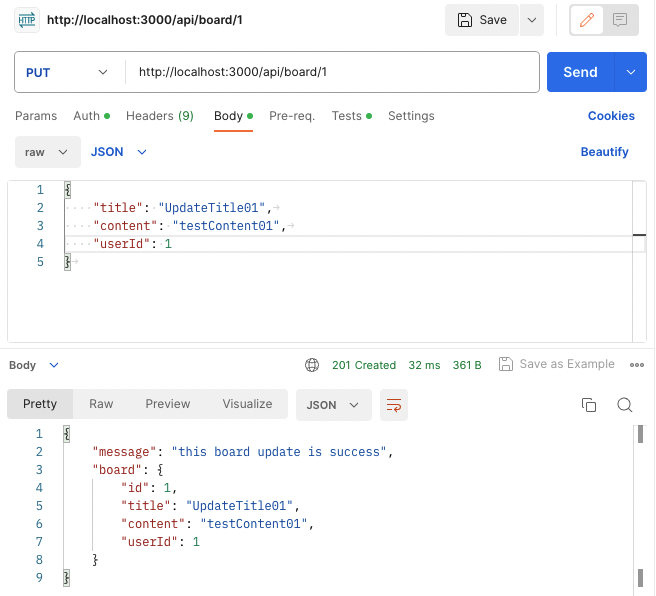Search the response with magnifier icon

[x=625, y=405]
